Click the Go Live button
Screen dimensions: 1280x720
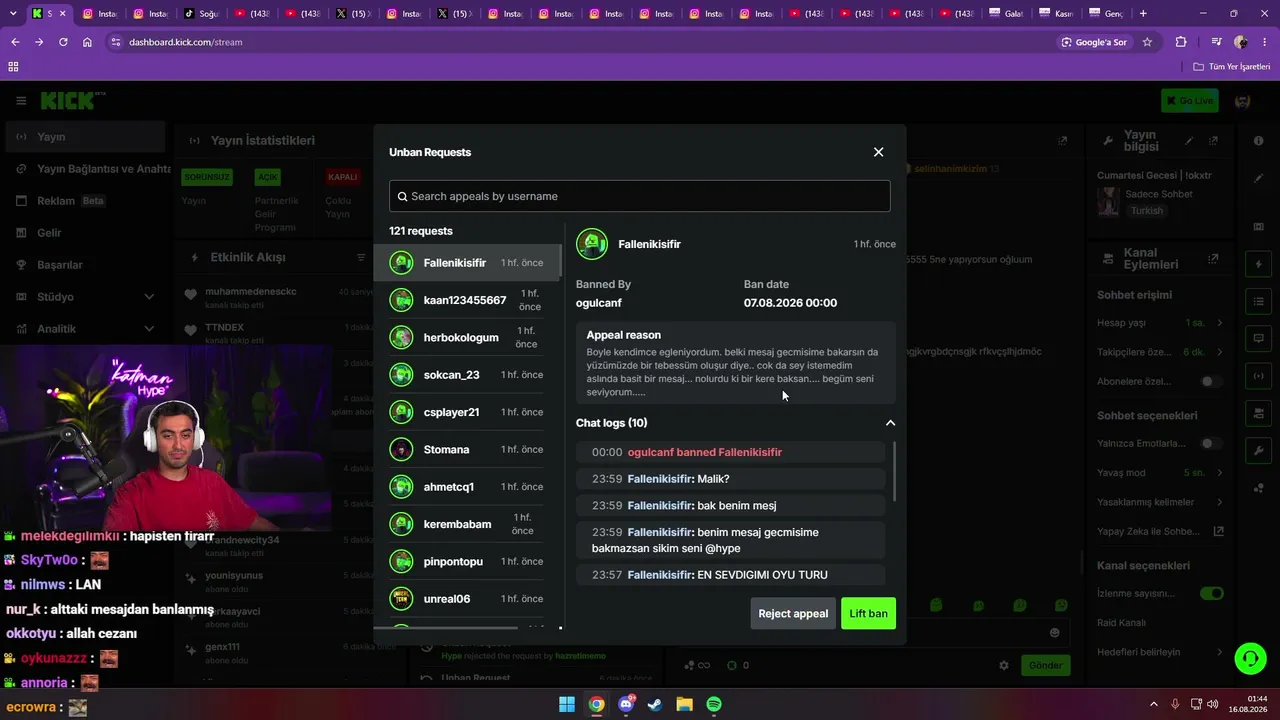click(1189, 101)
